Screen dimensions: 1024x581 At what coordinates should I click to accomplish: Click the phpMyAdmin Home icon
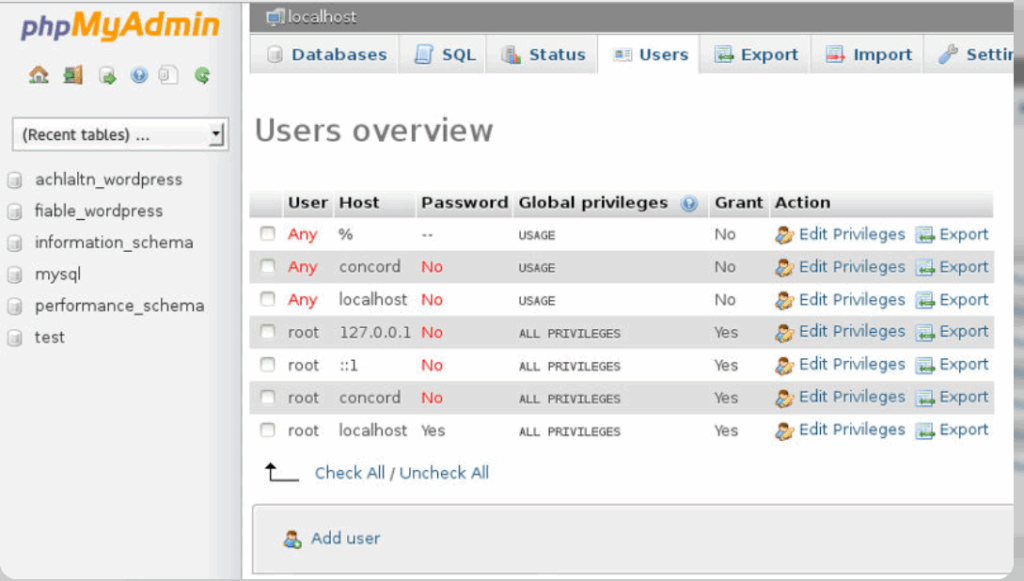point(39,74)
